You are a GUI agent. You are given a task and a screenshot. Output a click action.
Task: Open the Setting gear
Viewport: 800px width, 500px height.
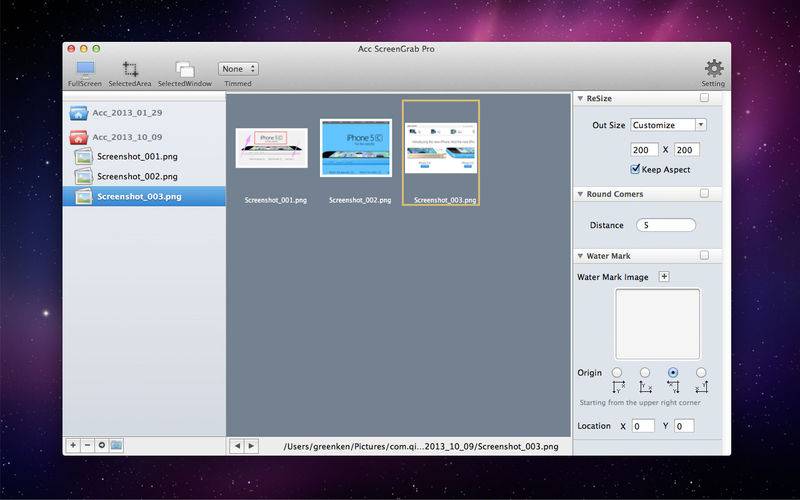[713, 73]
